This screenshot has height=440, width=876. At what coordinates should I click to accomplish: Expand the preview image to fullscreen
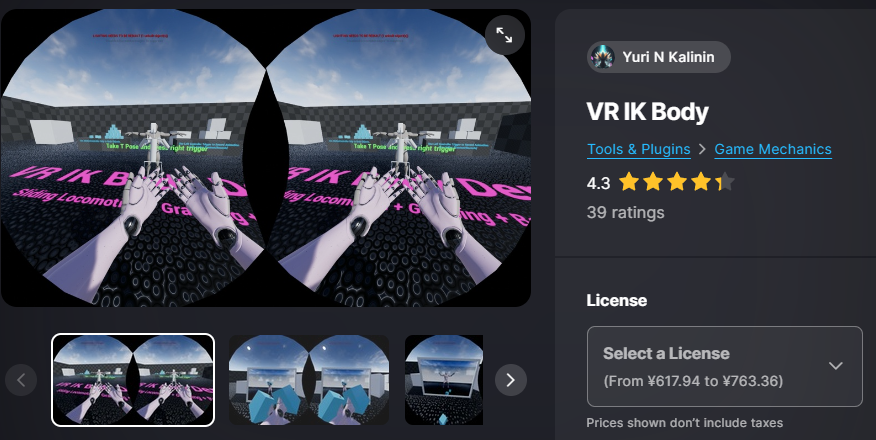point(504,35)
